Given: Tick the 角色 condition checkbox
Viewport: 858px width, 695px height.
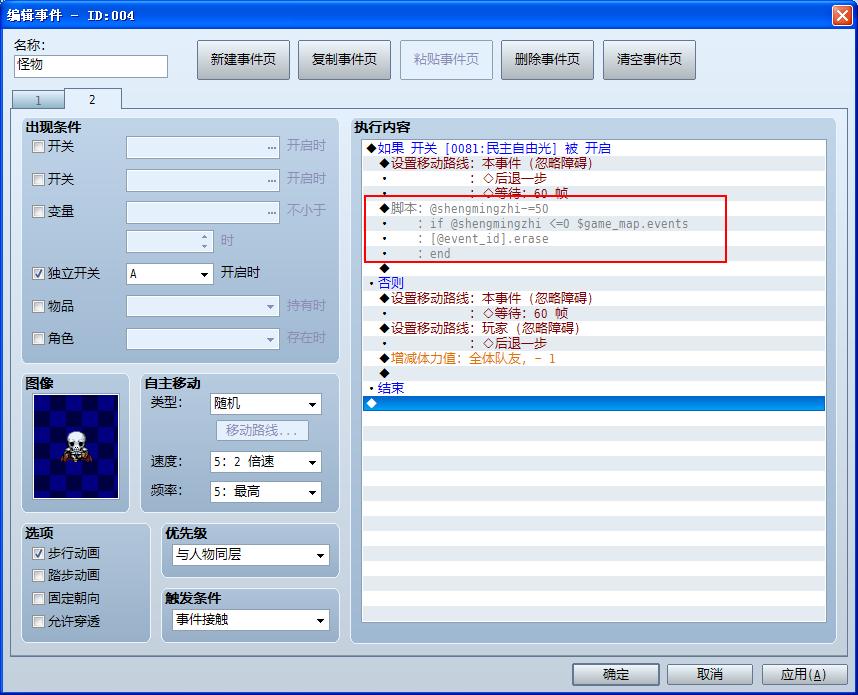Looking at the screenshot, I should click(38, 339).
